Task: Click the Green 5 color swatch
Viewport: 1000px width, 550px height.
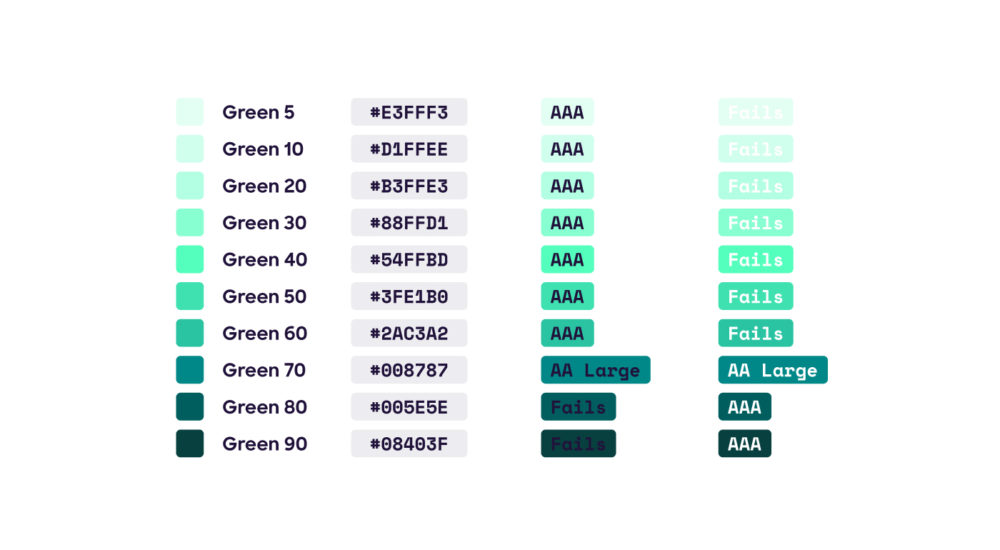Action: click(189, 112)
